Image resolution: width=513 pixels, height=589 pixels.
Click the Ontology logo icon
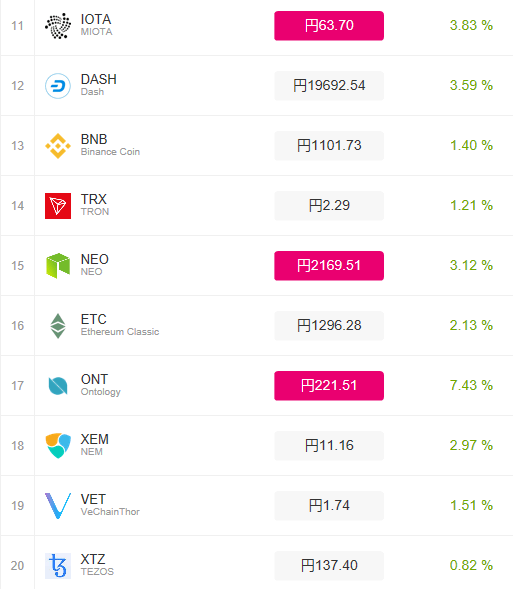(x=58, y=386)
